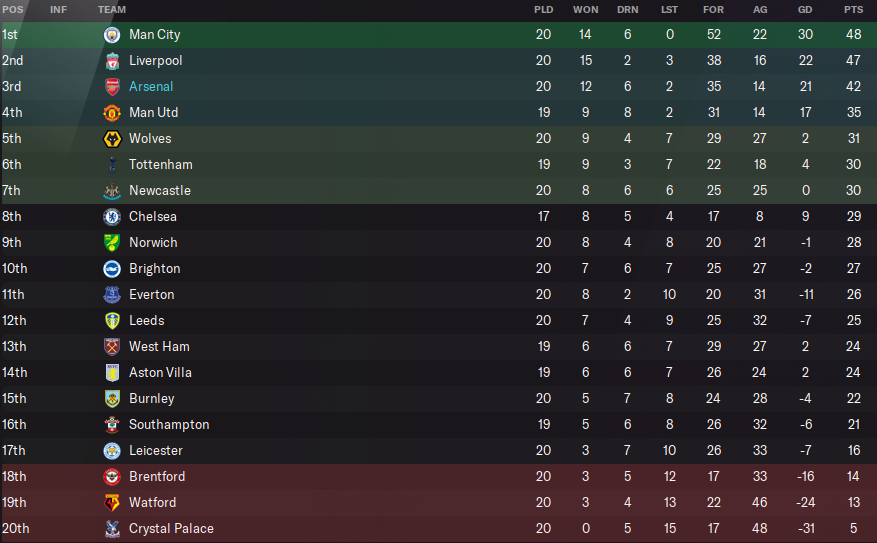Screen dimensions: 877x543
Task: Open the Brentford team link
Action: click(157, 477)
